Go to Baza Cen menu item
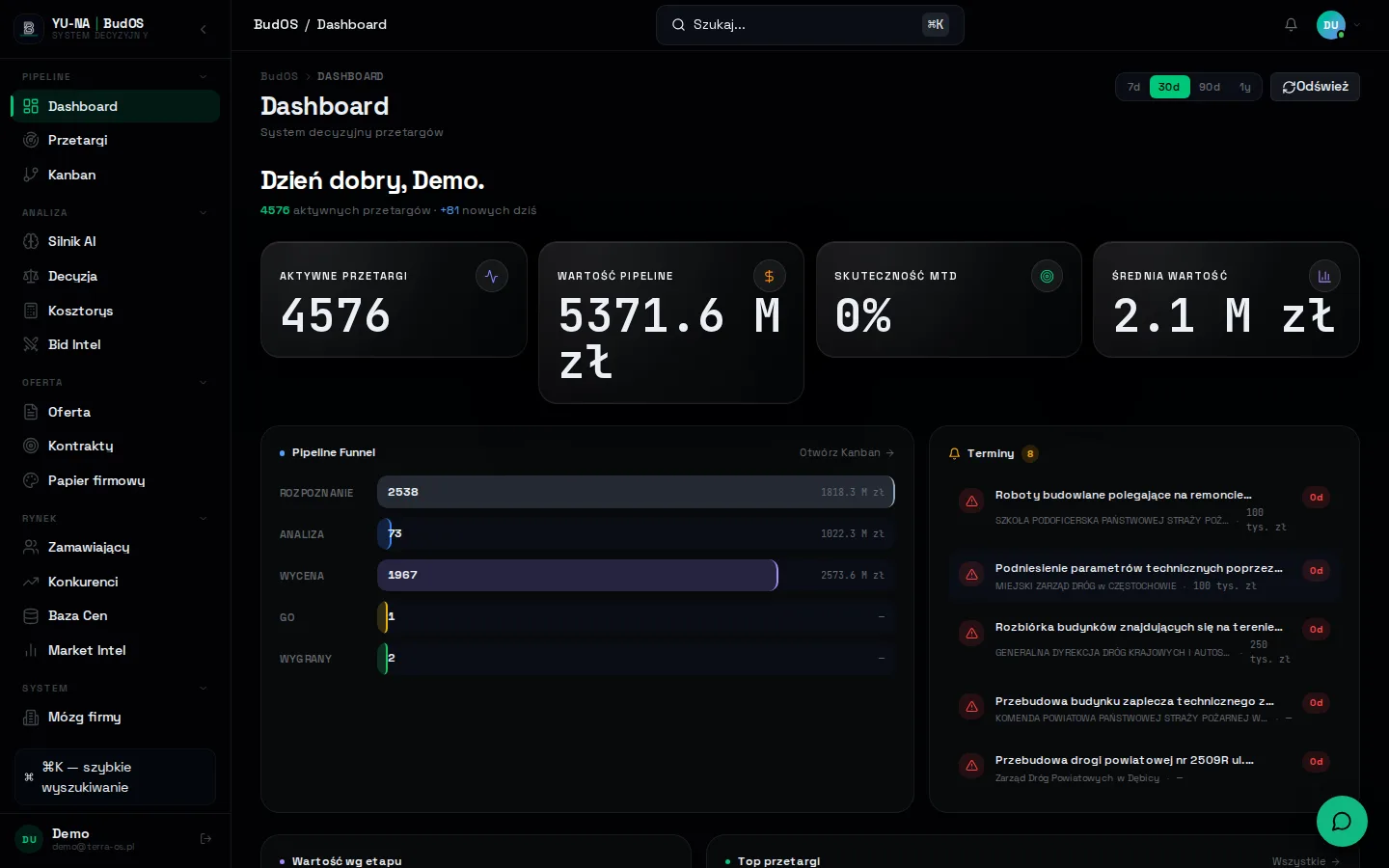 [x=116, y=615]
